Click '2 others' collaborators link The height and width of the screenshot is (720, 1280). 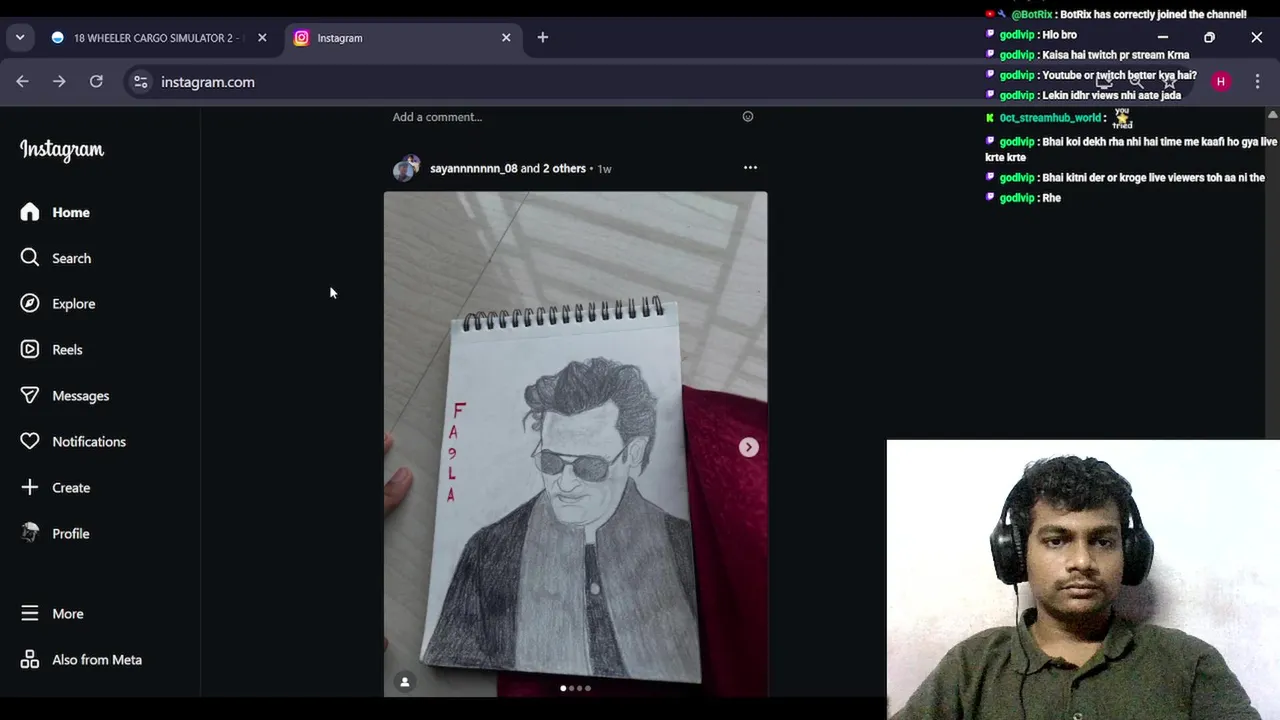tap(564, 169)
